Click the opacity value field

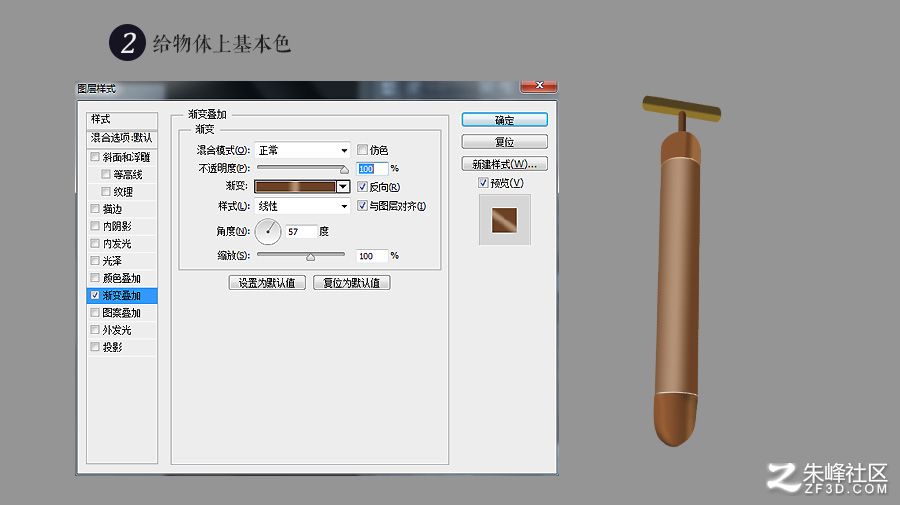[371, 169]
